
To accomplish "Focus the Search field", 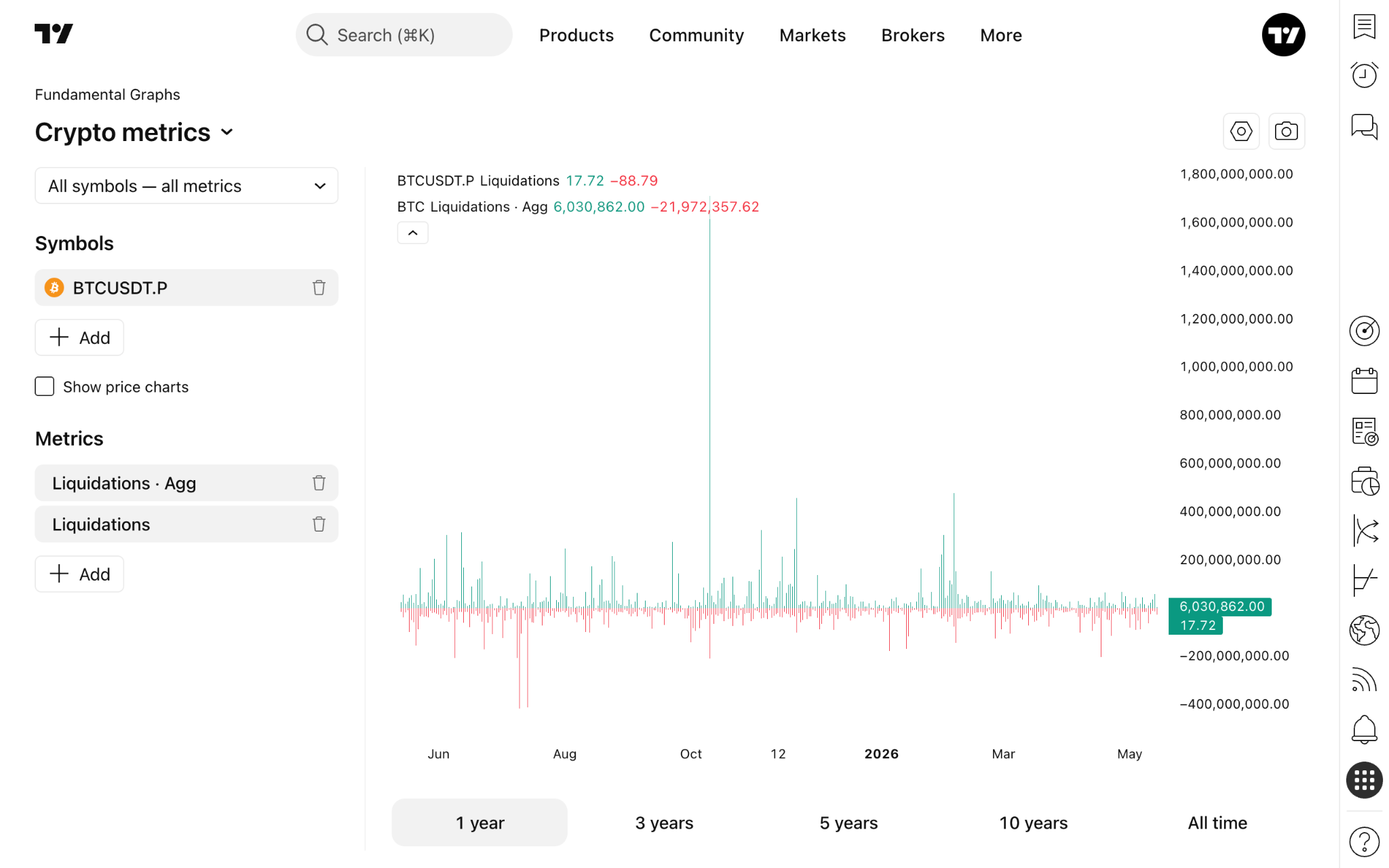I will pyautogui.click(x=404, y=35).
